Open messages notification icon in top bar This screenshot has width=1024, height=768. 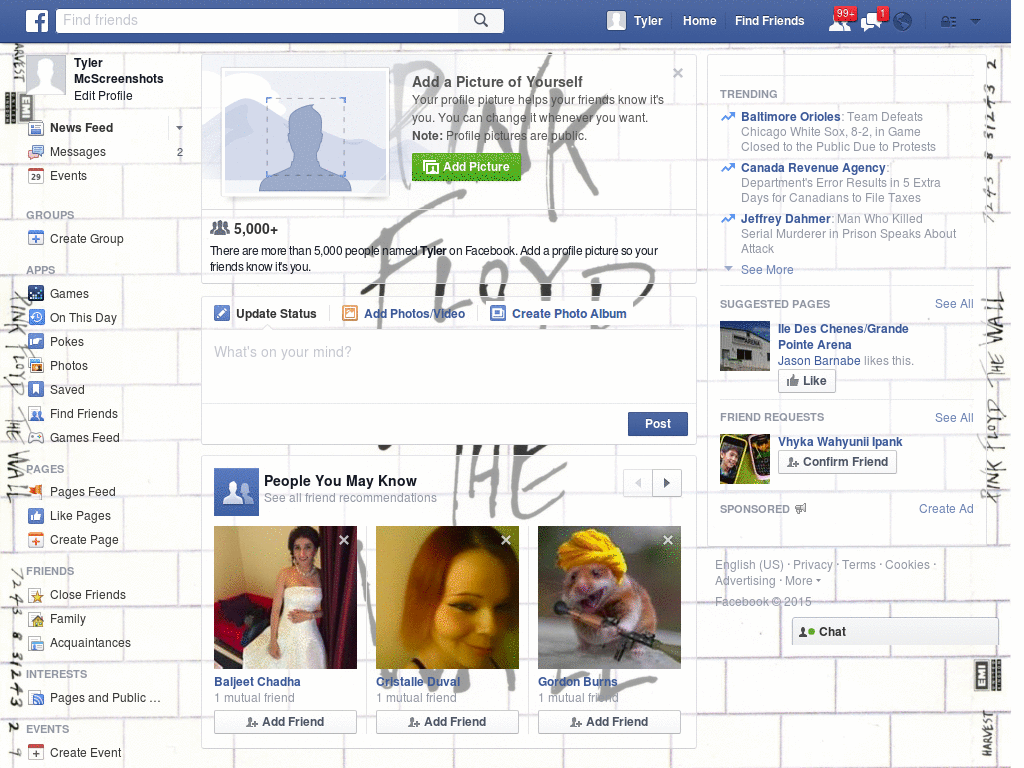[872, 22]
